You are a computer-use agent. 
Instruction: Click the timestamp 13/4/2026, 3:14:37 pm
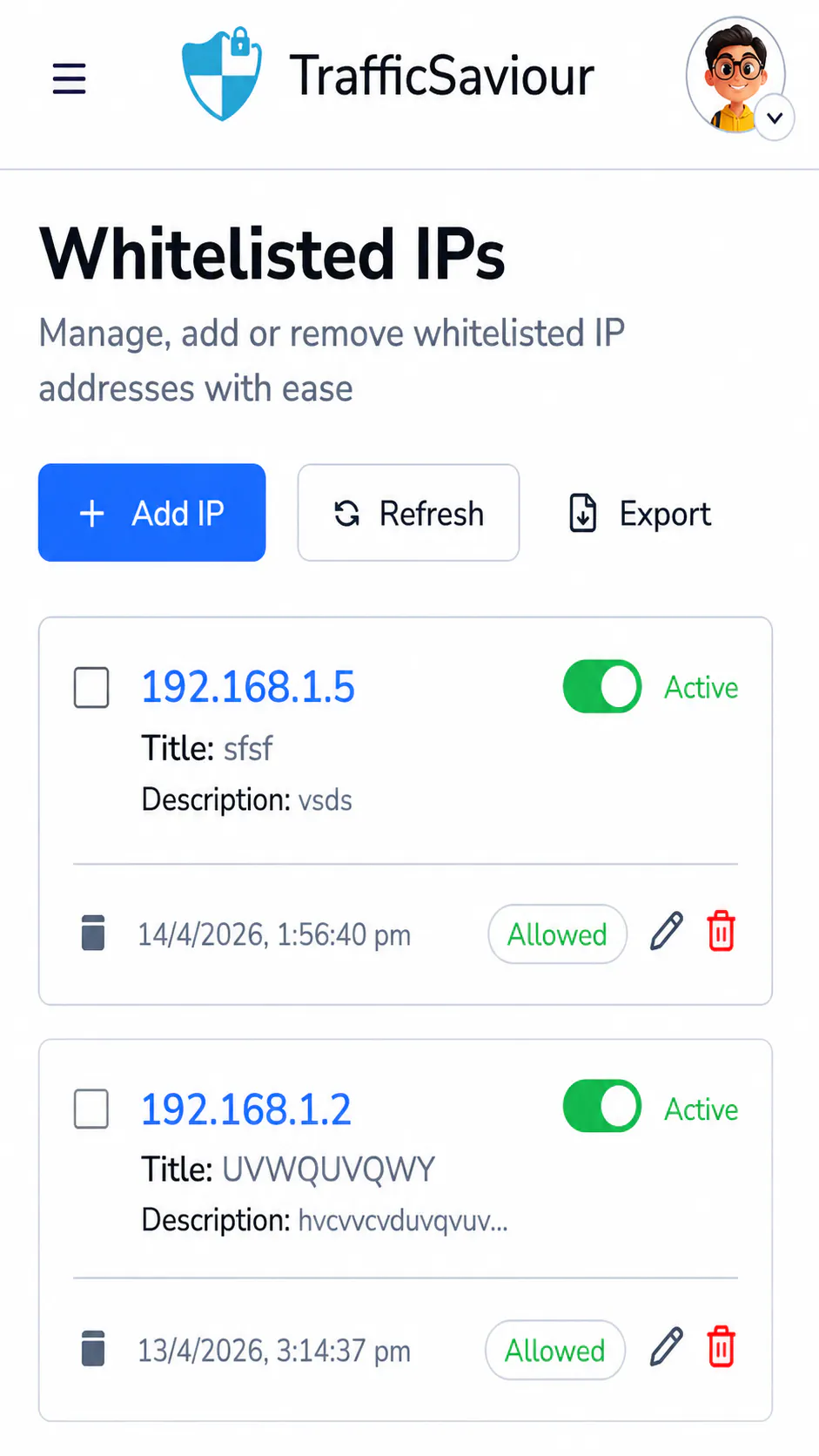click(x=274, y=1352)
